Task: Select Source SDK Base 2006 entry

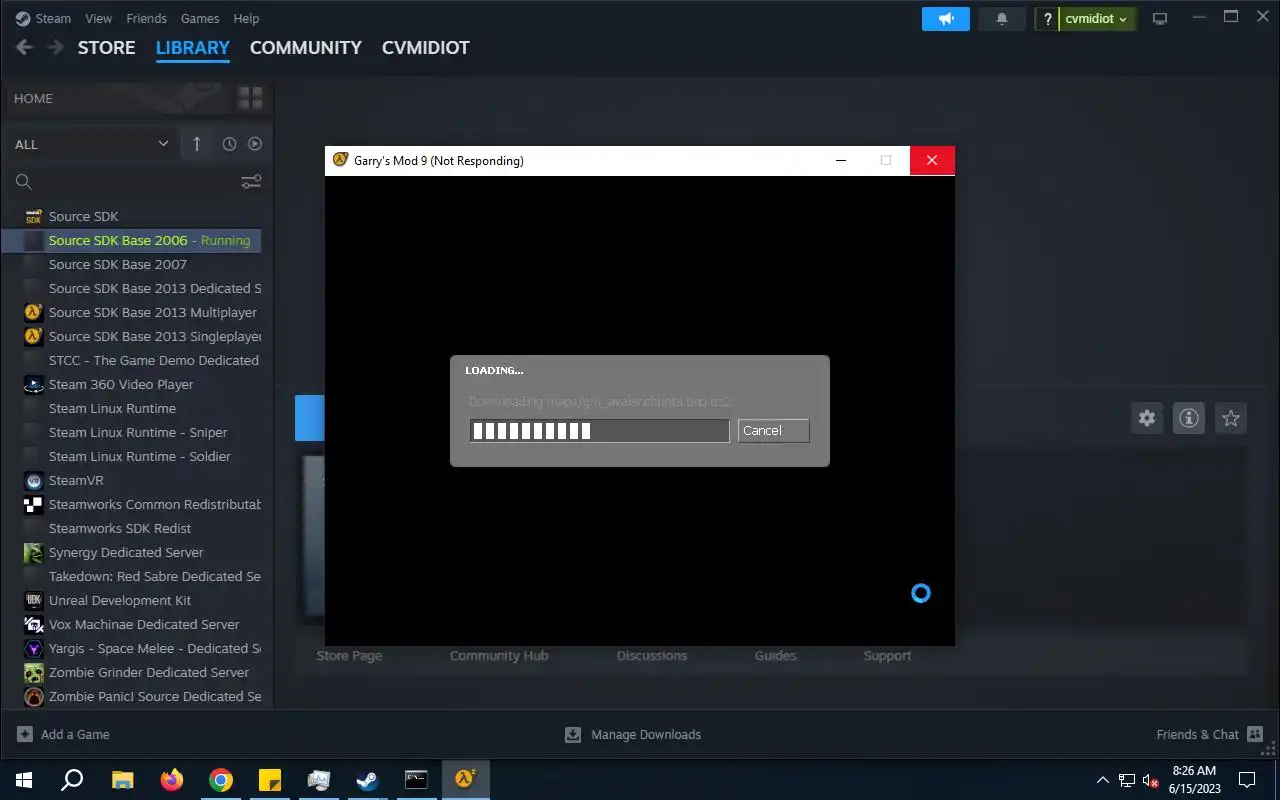Action: (132, 240)
